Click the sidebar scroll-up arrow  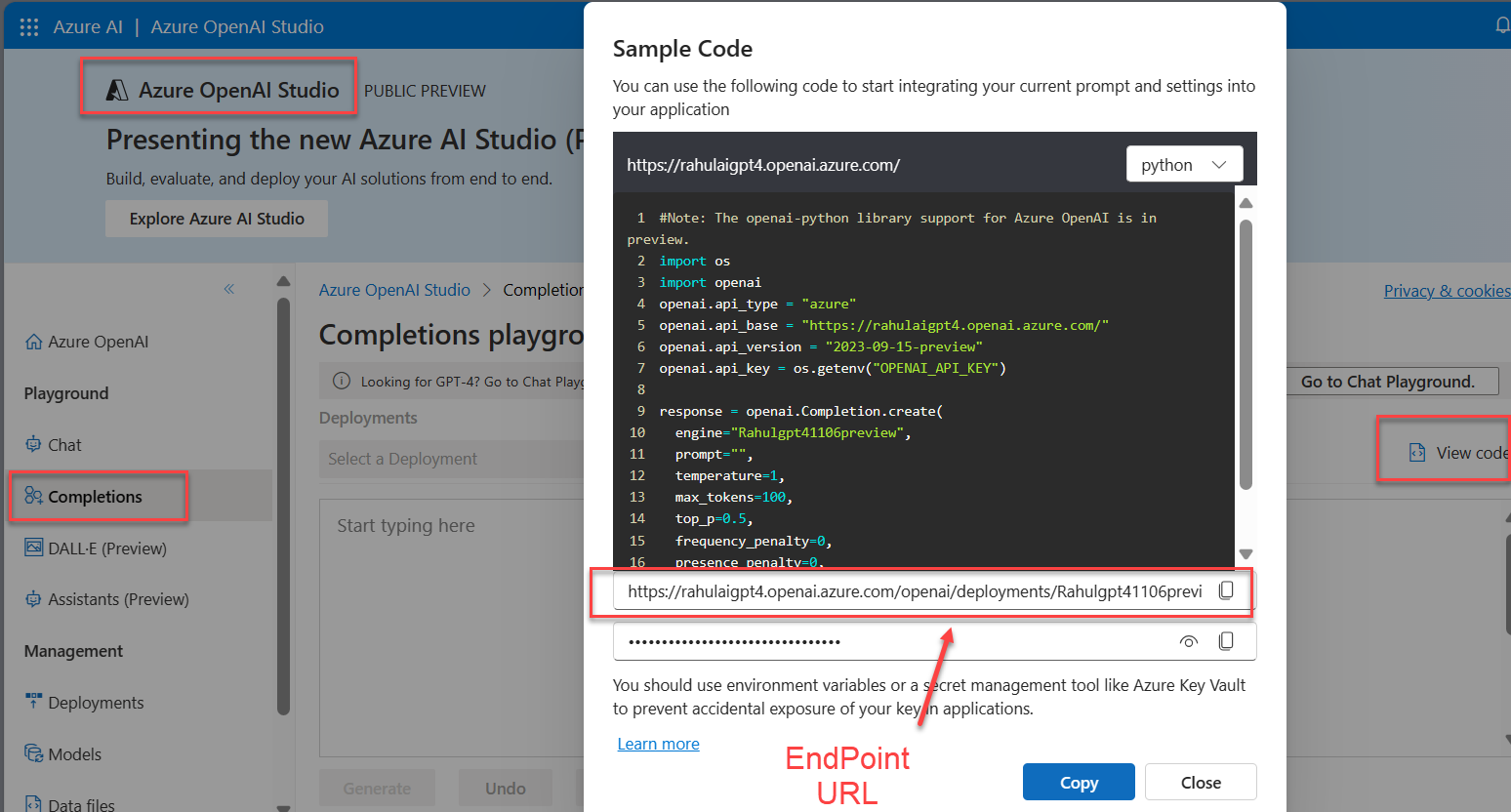pyautogui.click(x=283, y=282)
